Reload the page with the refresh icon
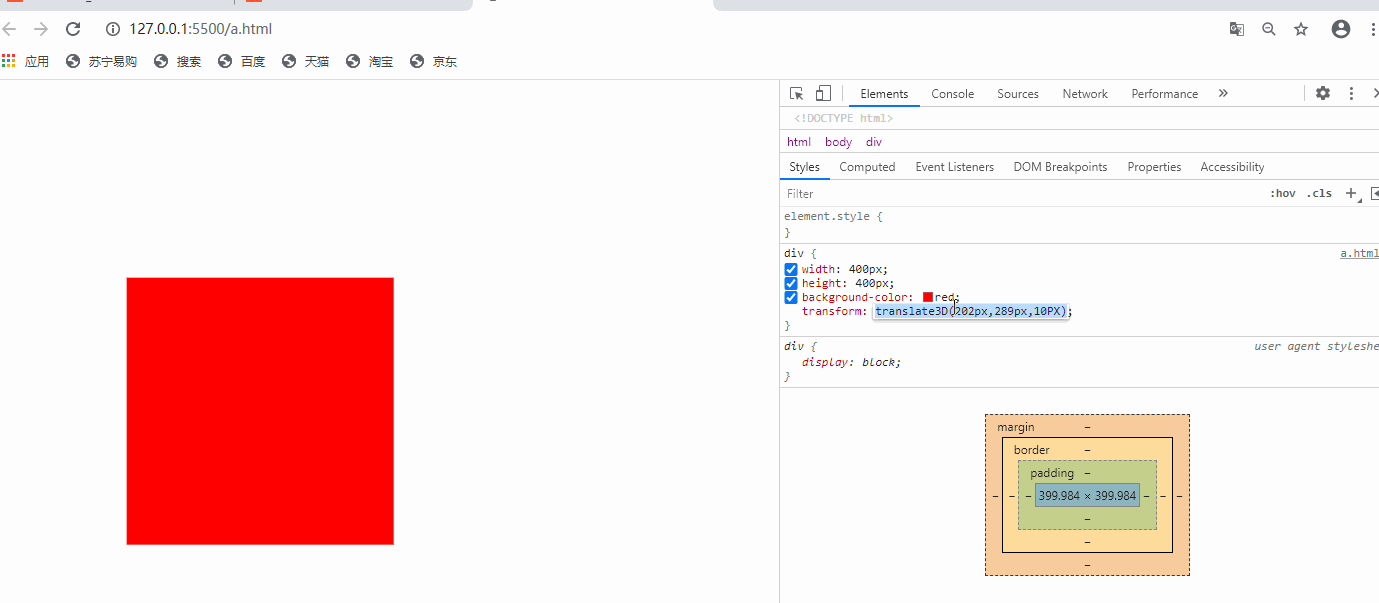This screenshot has width=1379, height=603. pyautogui.click(x=72, y=29)
